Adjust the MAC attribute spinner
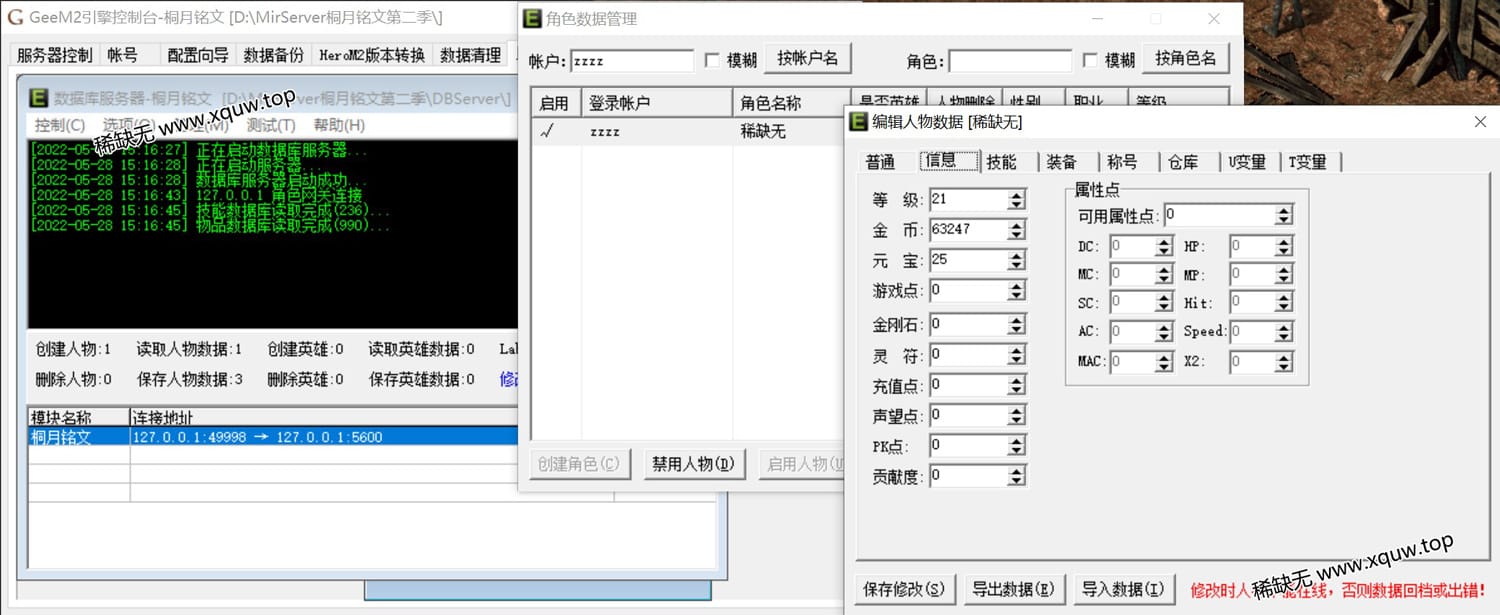1500x615 pixels. tap(1164, 361)
